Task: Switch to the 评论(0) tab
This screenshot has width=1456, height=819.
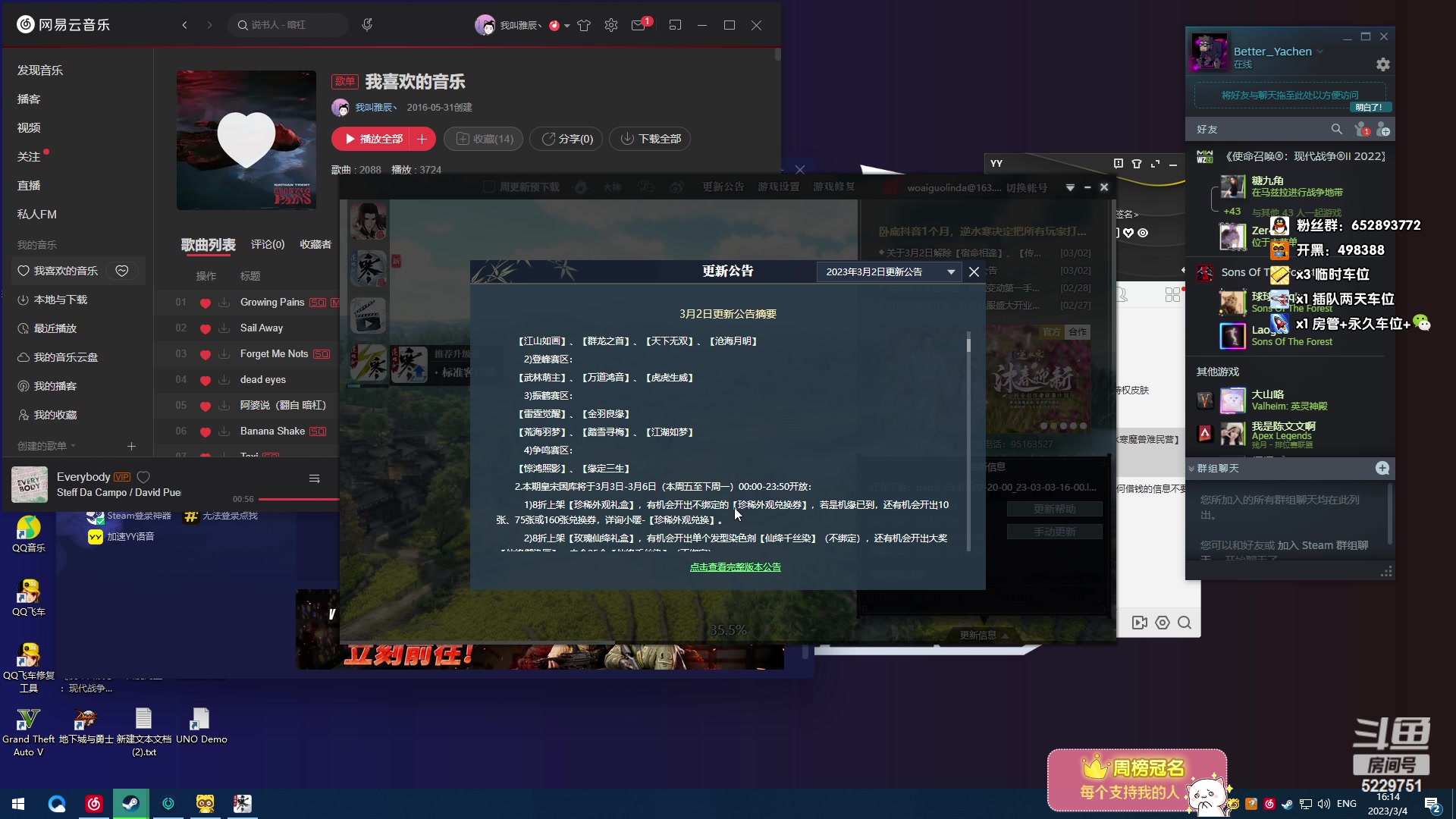Action: 268,244
